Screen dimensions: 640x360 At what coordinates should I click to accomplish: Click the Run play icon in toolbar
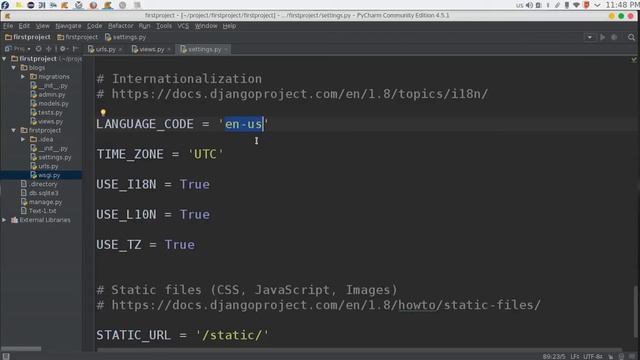pos(602,37)
